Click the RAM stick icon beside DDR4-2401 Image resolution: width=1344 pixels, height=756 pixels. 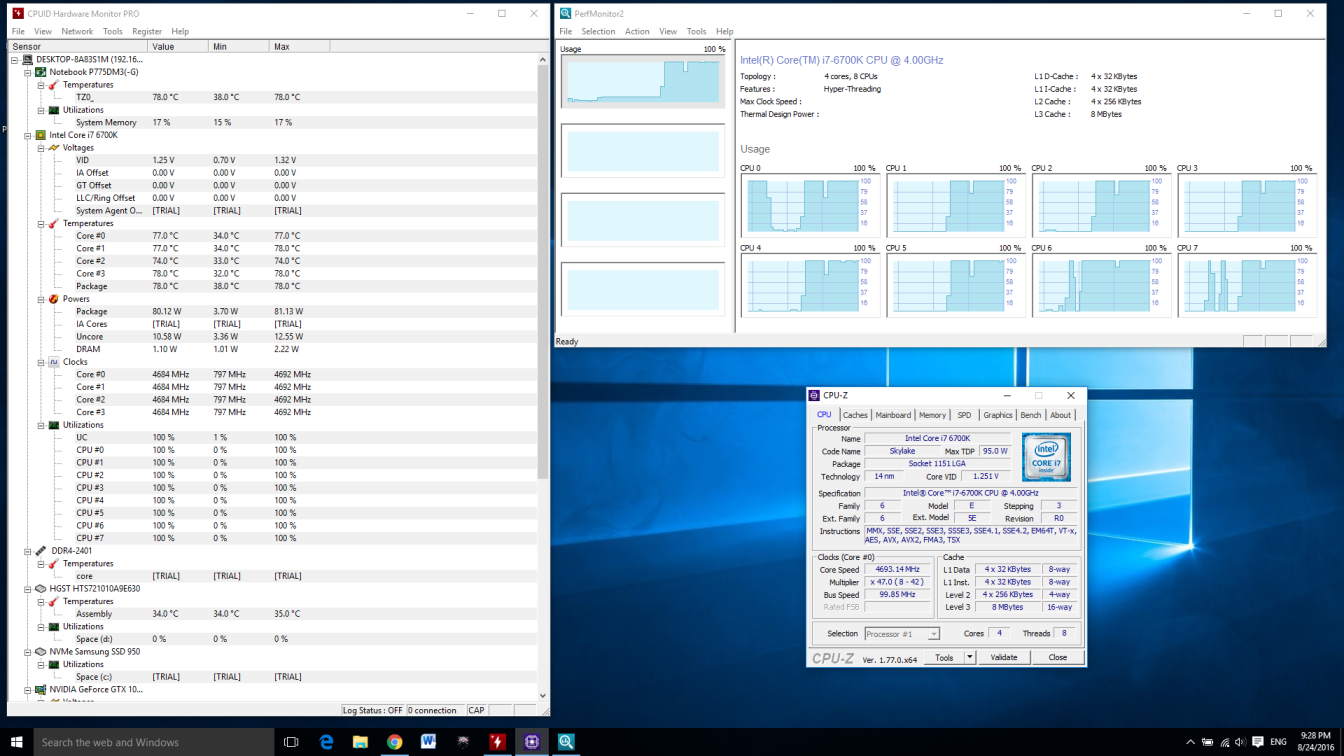40,551
